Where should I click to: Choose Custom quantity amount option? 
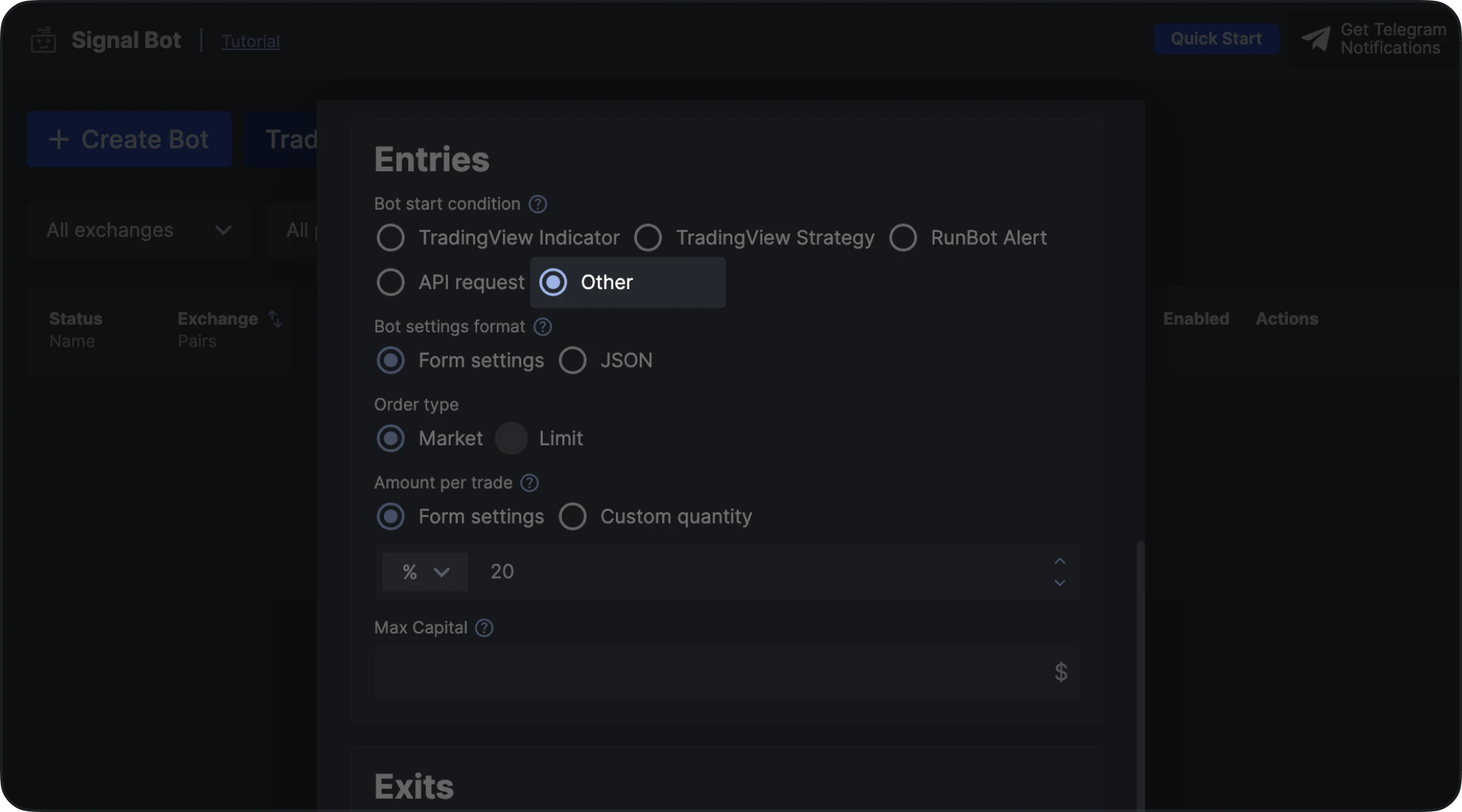pos(573,517)
